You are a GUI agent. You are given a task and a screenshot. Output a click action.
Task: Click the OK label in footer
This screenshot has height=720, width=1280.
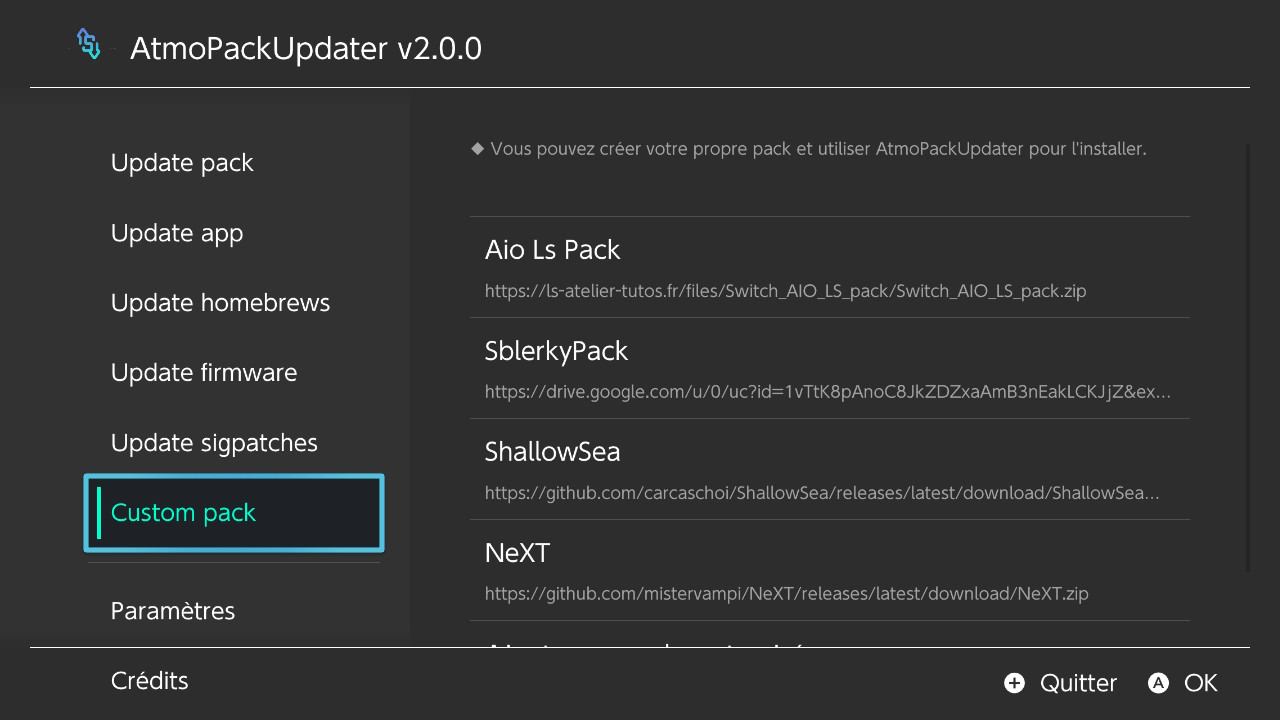click(1201, 683)
